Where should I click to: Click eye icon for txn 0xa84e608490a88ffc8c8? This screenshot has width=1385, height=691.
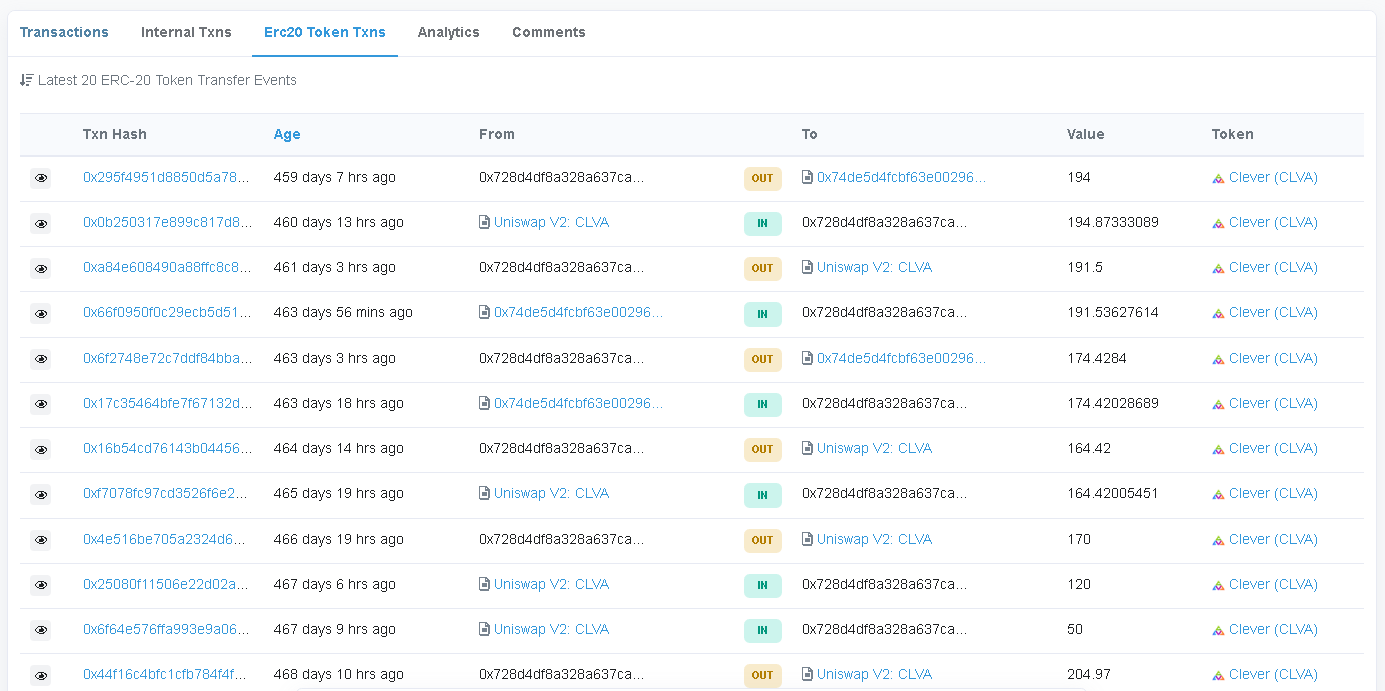(41, 268)
